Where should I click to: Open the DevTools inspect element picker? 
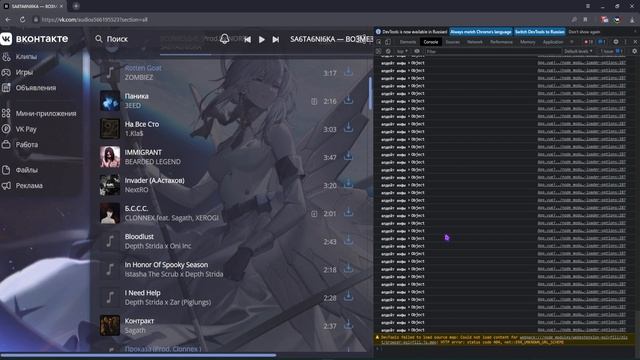[379, 42]
